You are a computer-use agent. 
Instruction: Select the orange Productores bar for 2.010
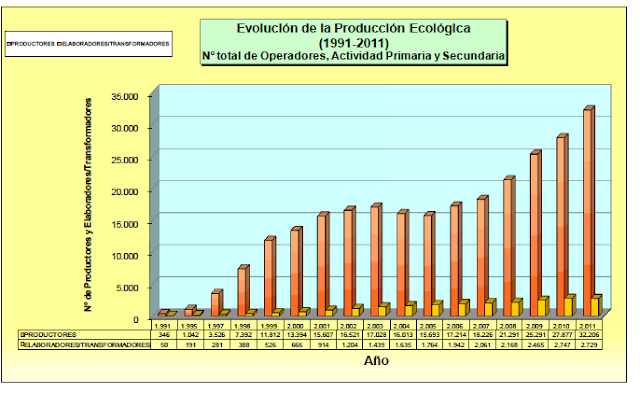click(562, 225)
